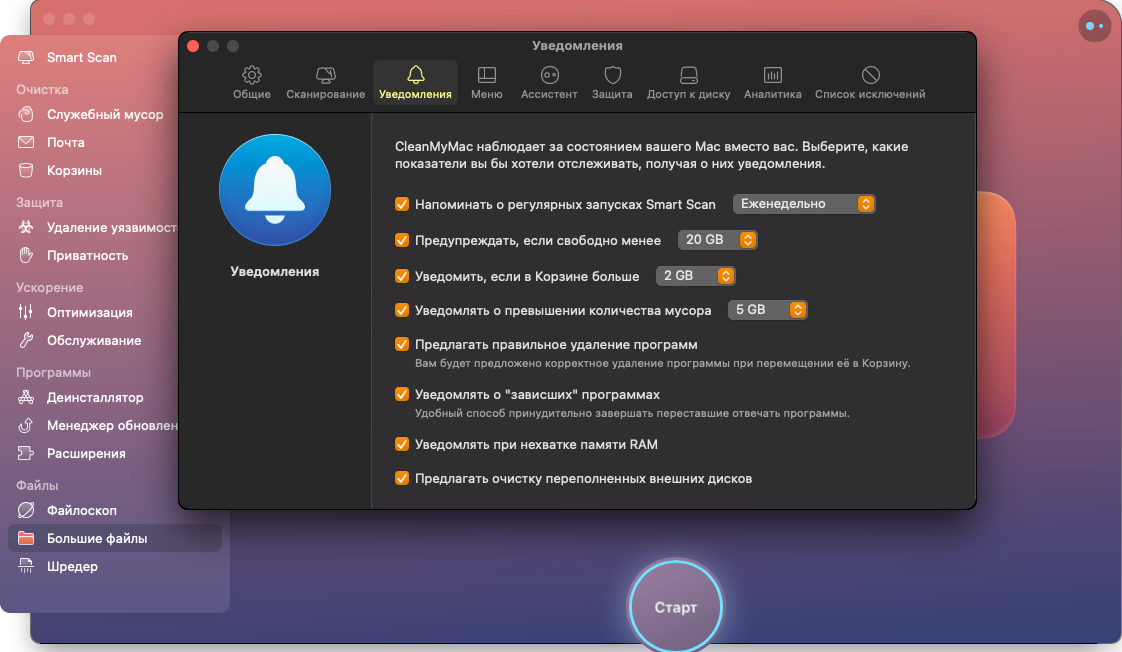Click the assistant dots icon in top-right corner

point(1094,25)
